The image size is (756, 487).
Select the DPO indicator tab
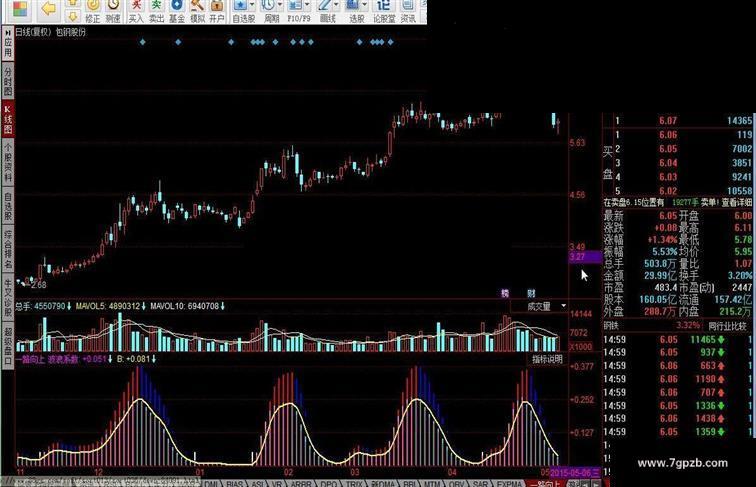coord(328,483)
